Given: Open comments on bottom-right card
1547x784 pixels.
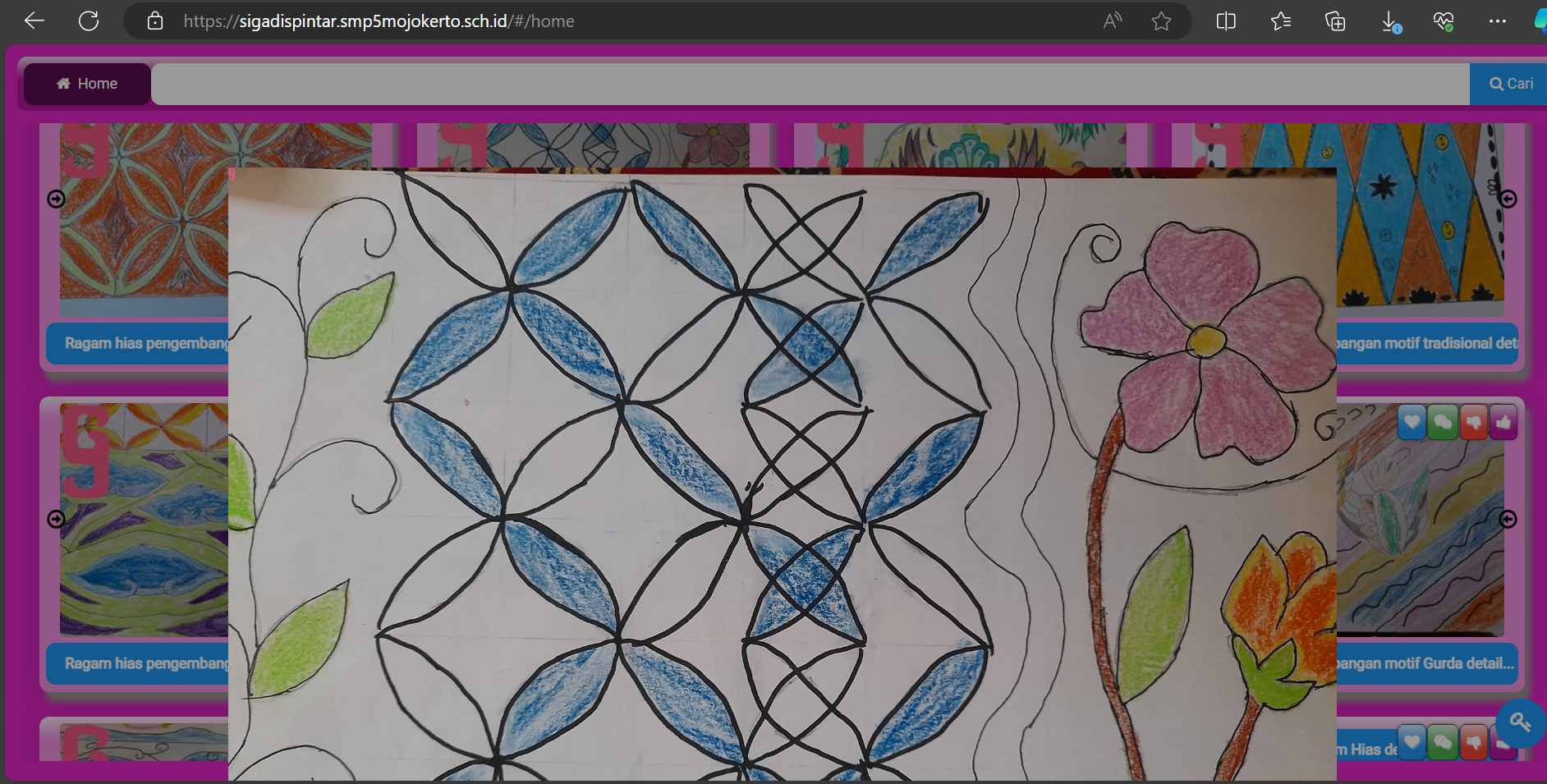Looking at the screenshot, I should [1442, 743].
